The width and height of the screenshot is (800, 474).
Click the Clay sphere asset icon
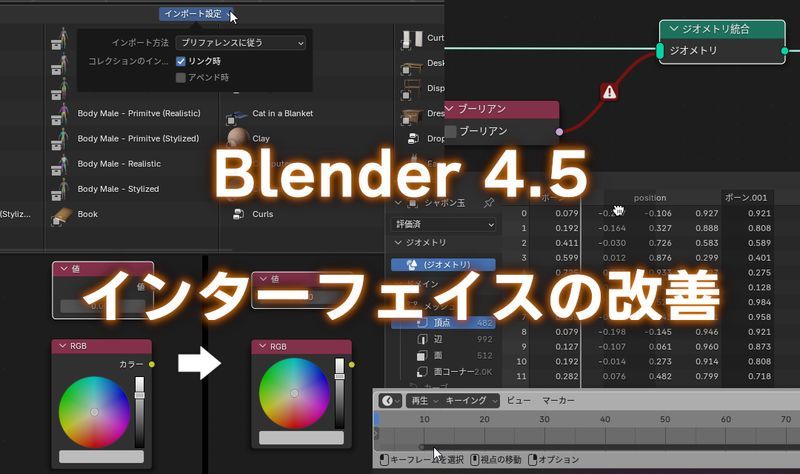[238, 138]
